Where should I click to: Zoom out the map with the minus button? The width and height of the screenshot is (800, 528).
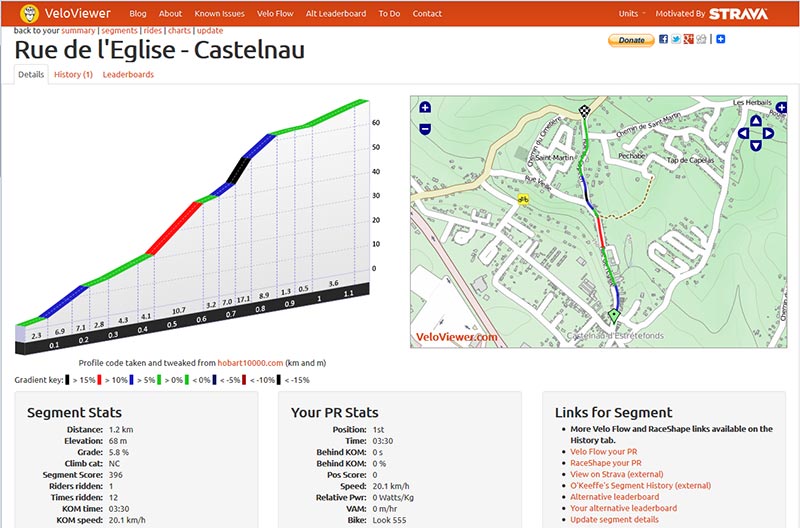[425, 129]
